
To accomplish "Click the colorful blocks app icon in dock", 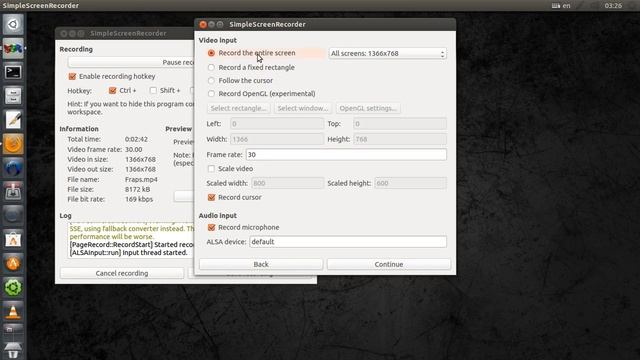I will click(x=13, y=49).
